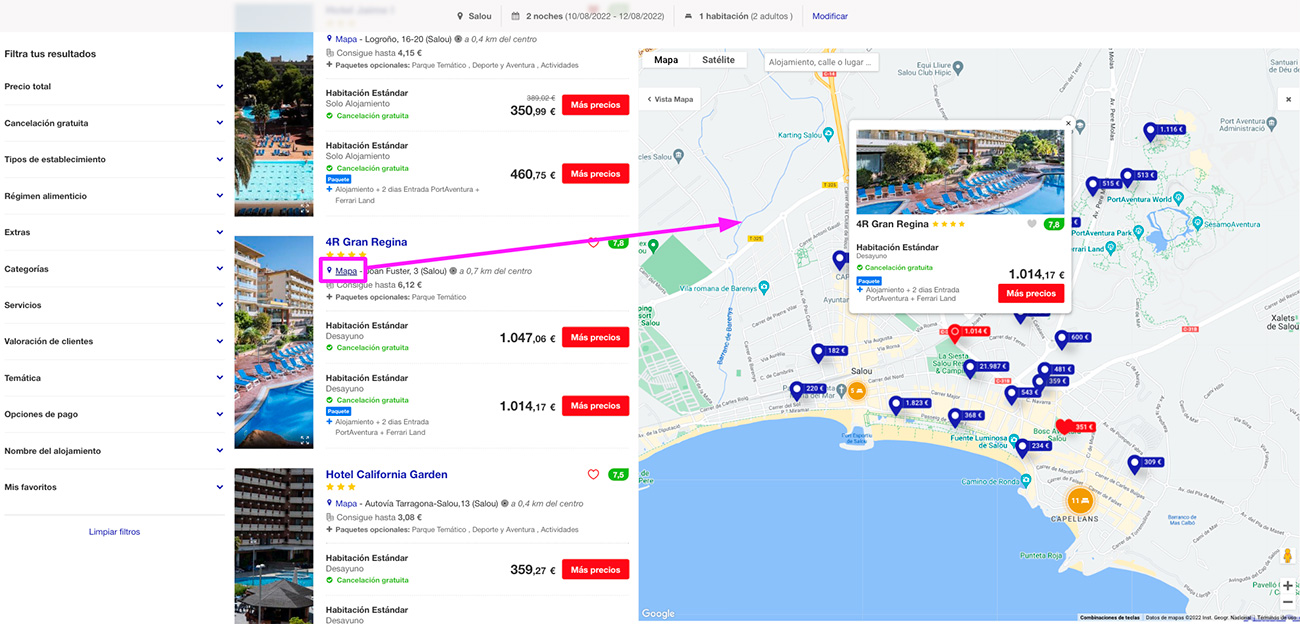Click Más precios in the map popup
This screenshot has width=1300, height=624.
(x=1031, y=293)
